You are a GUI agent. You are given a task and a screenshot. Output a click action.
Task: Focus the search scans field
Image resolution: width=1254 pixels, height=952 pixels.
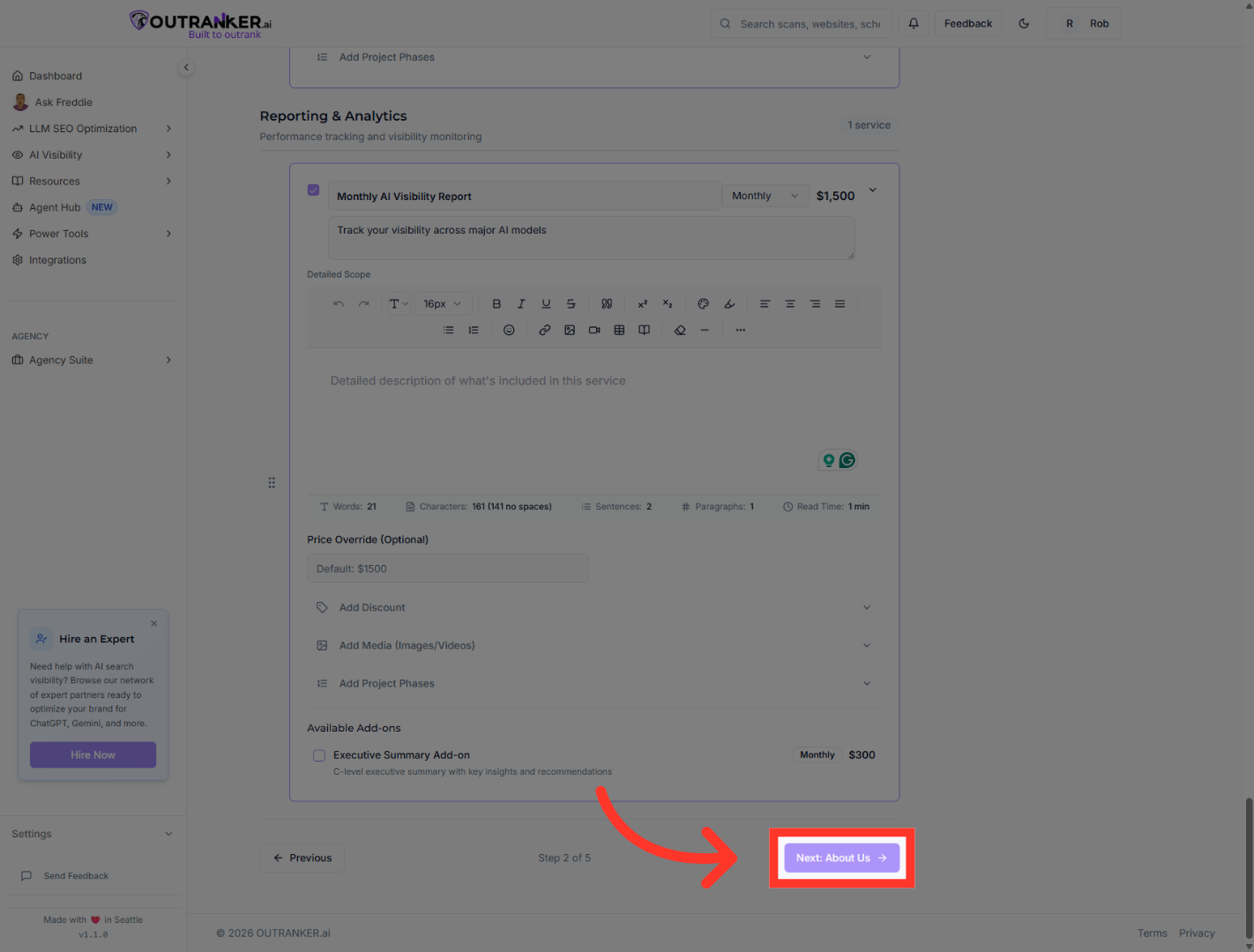coord(802,24)
